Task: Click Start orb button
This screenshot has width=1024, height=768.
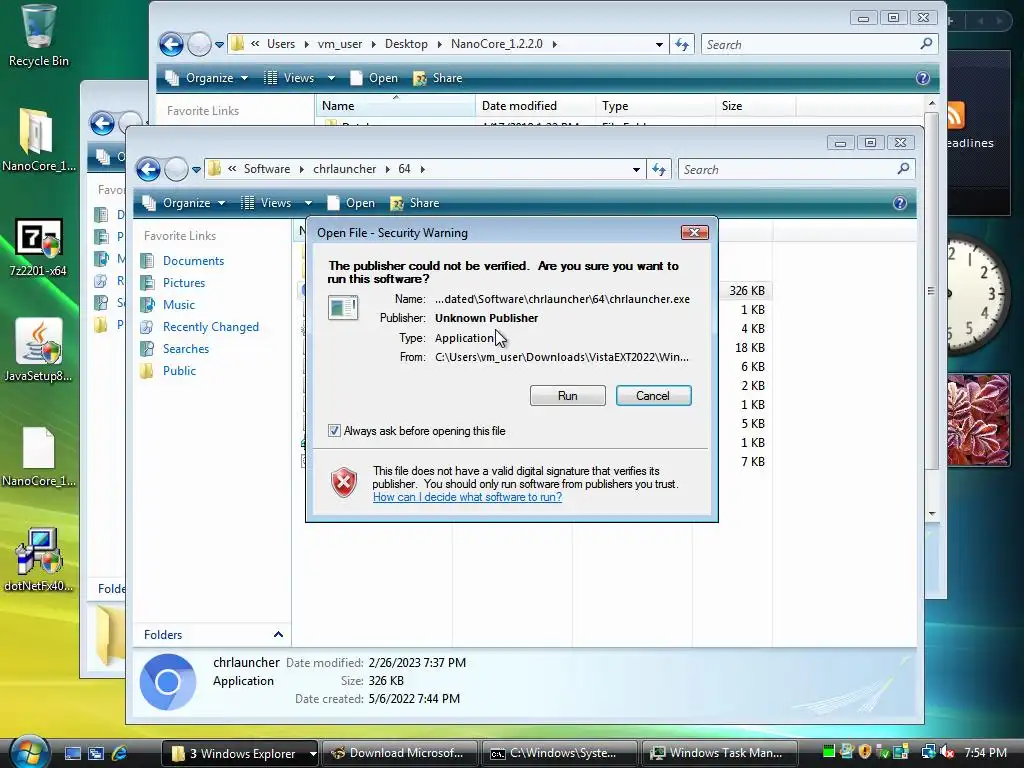Action: click(29, 751)
